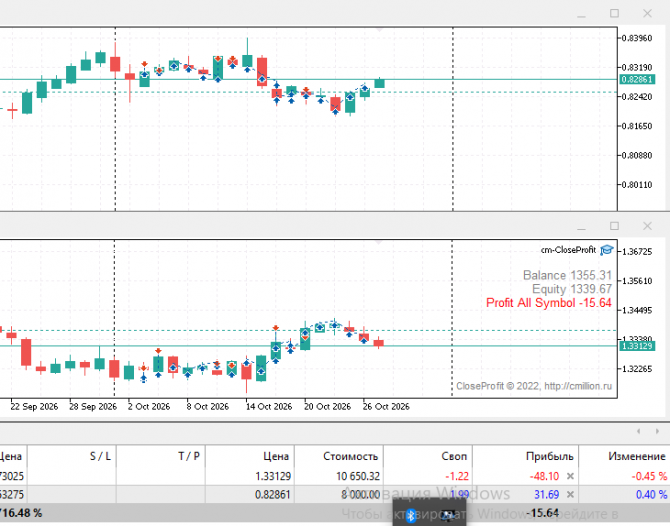Click the 2 Oct 2026 date label
The width and height of the screenshot is (670, 526).
point(149,406)
